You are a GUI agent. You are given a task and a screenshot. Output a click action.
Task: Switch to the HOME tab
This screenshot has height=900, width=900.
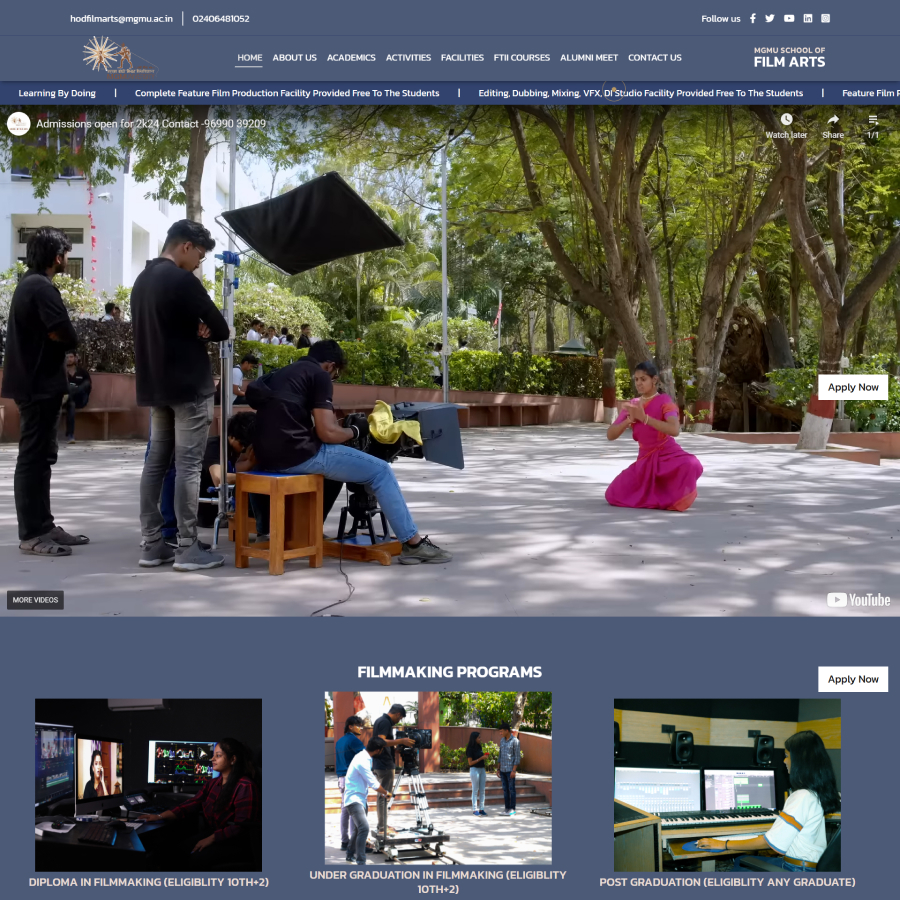click(248, 58)
